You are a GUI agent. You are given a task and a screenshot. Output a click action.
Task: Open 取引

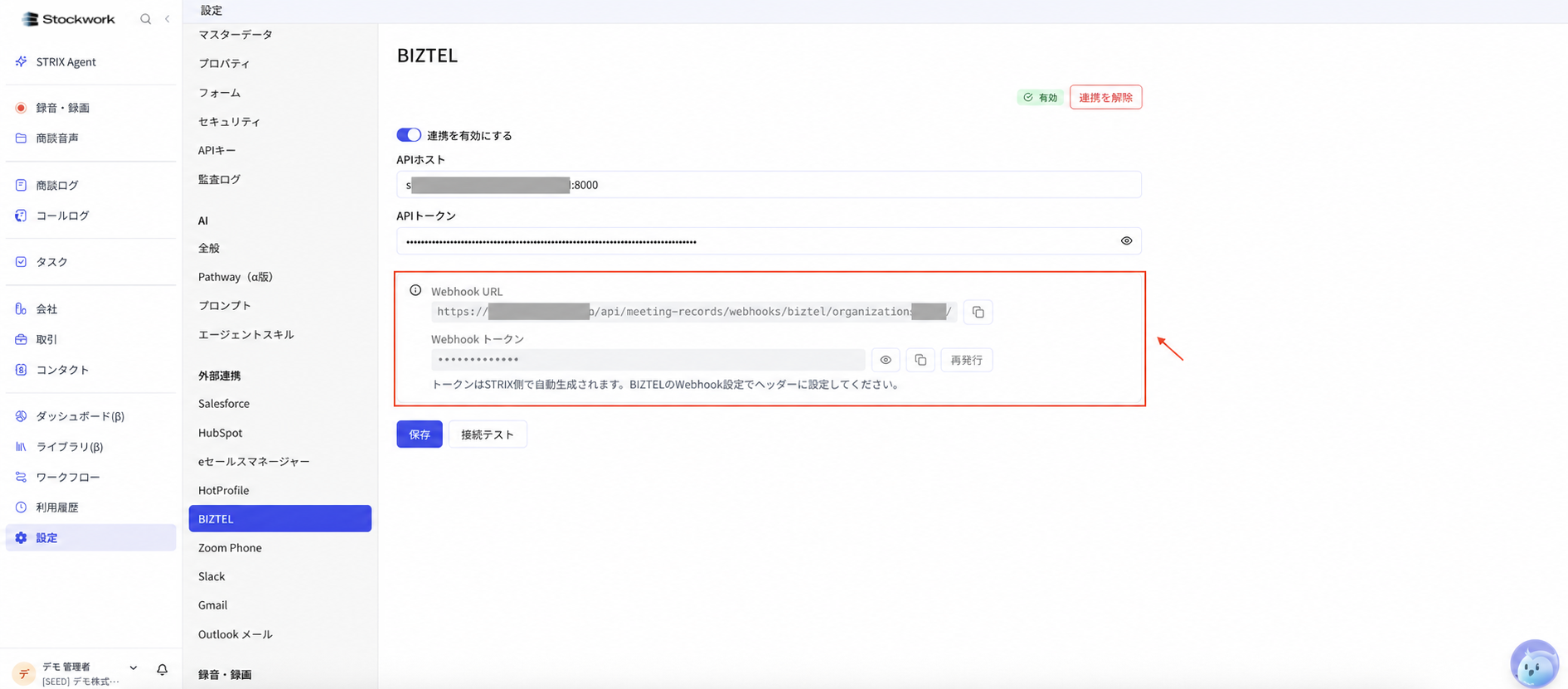tap(90, 339)
